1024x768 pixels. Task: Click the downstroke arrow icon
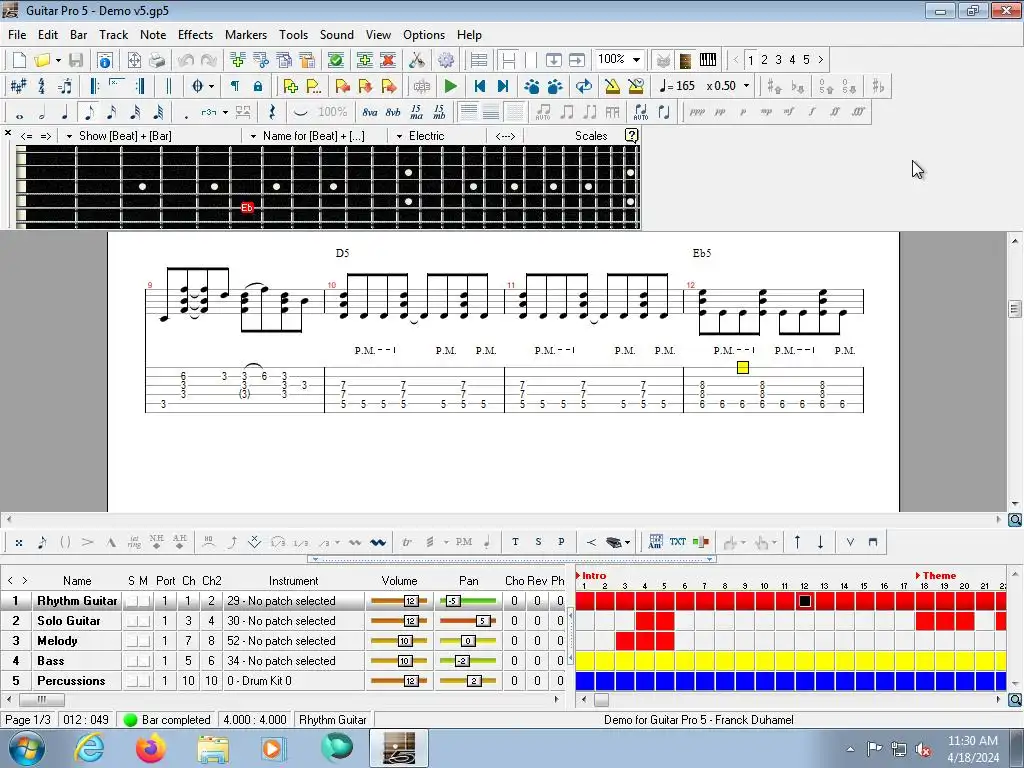820,541
